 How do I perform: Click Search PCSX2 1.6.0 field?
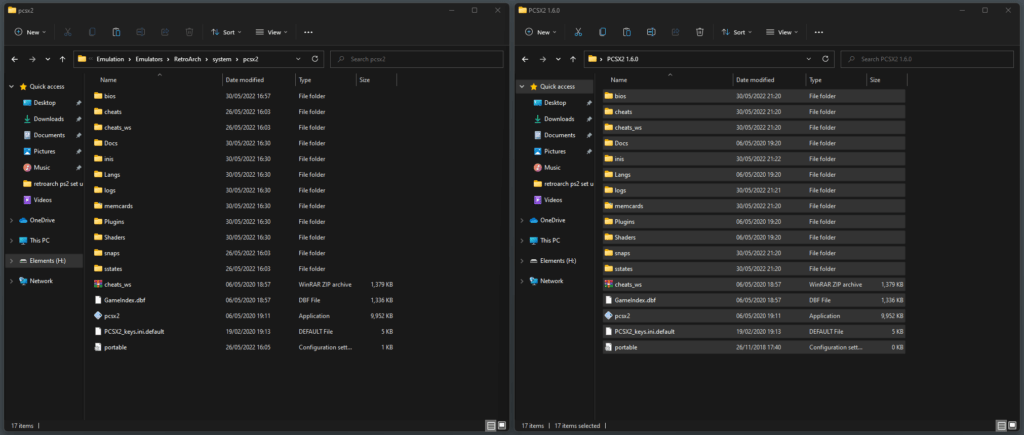coord(927,59)
